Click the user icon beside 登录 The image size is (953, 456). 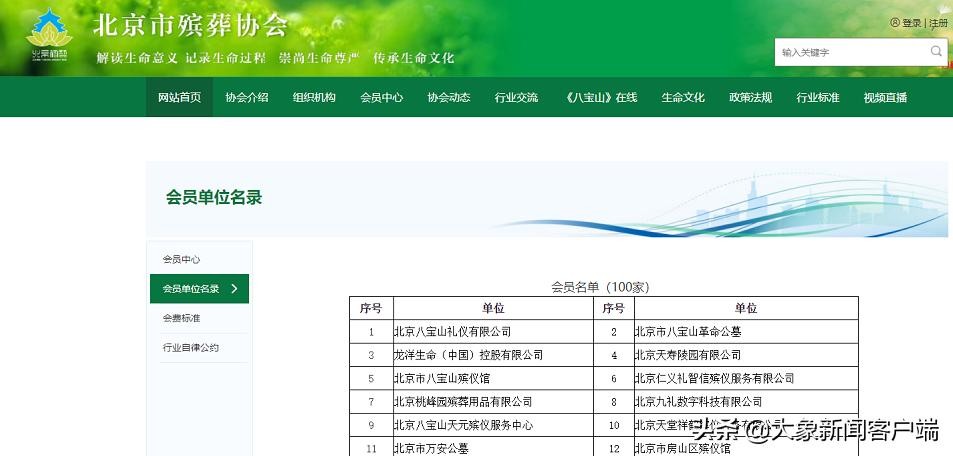click(x=894, y=23)
